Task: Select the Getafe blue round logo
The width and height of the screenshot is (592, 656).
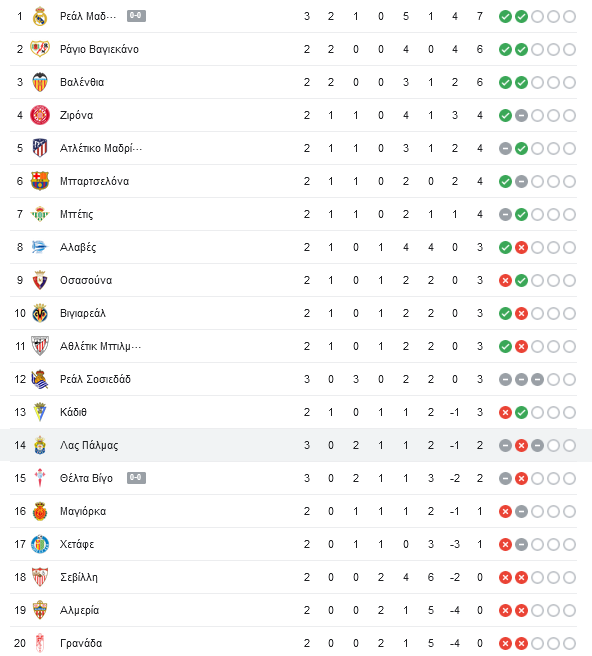Action: pos(40,544)
